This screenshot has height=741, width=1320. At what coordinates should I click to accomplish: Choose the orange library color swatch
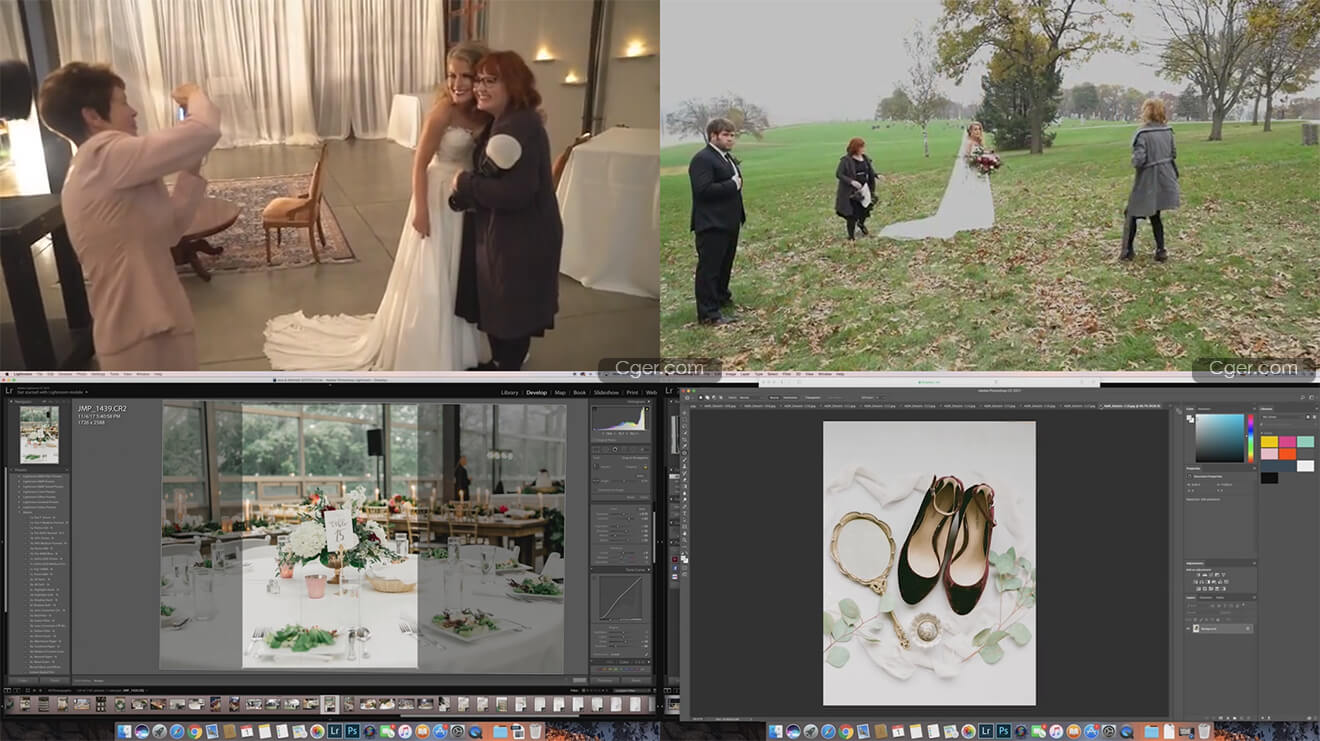coord(1287,453)
